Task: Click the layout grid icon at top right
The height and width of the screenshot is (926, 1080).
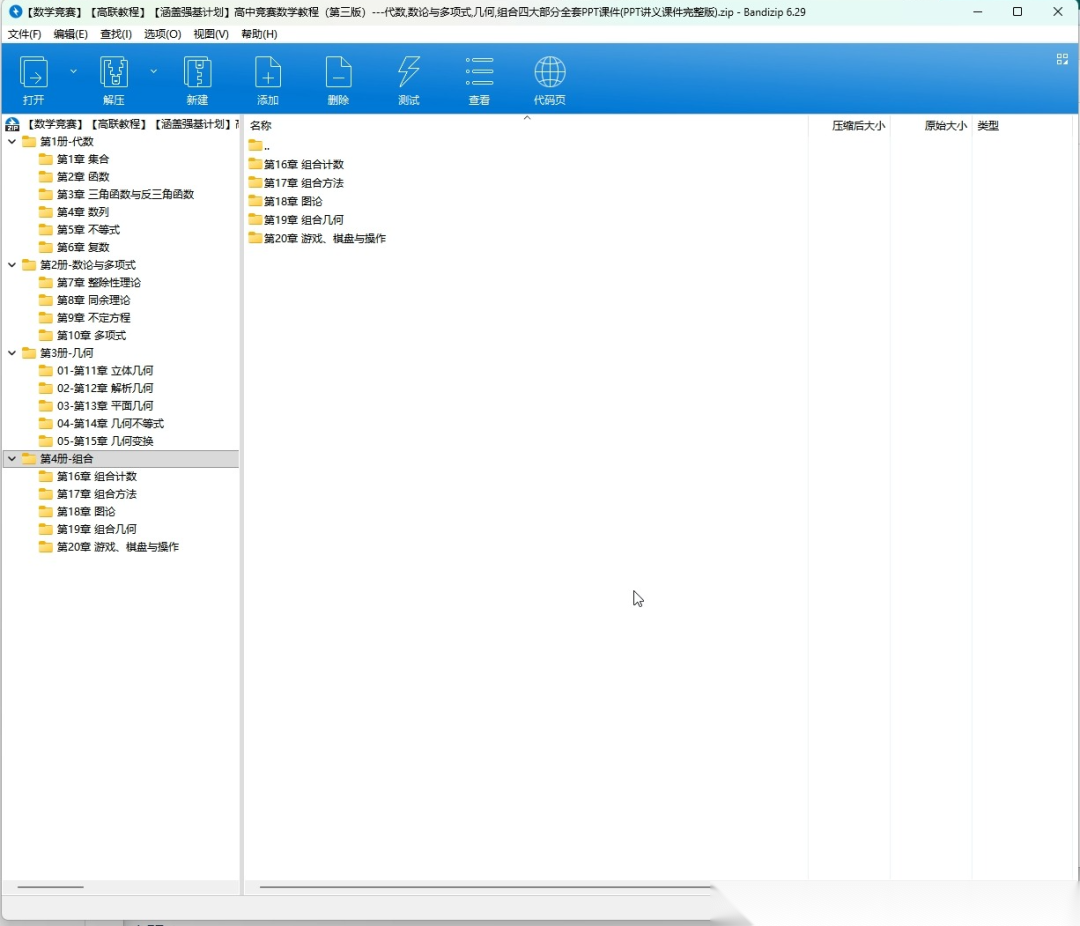Action: coord(1062,60)
